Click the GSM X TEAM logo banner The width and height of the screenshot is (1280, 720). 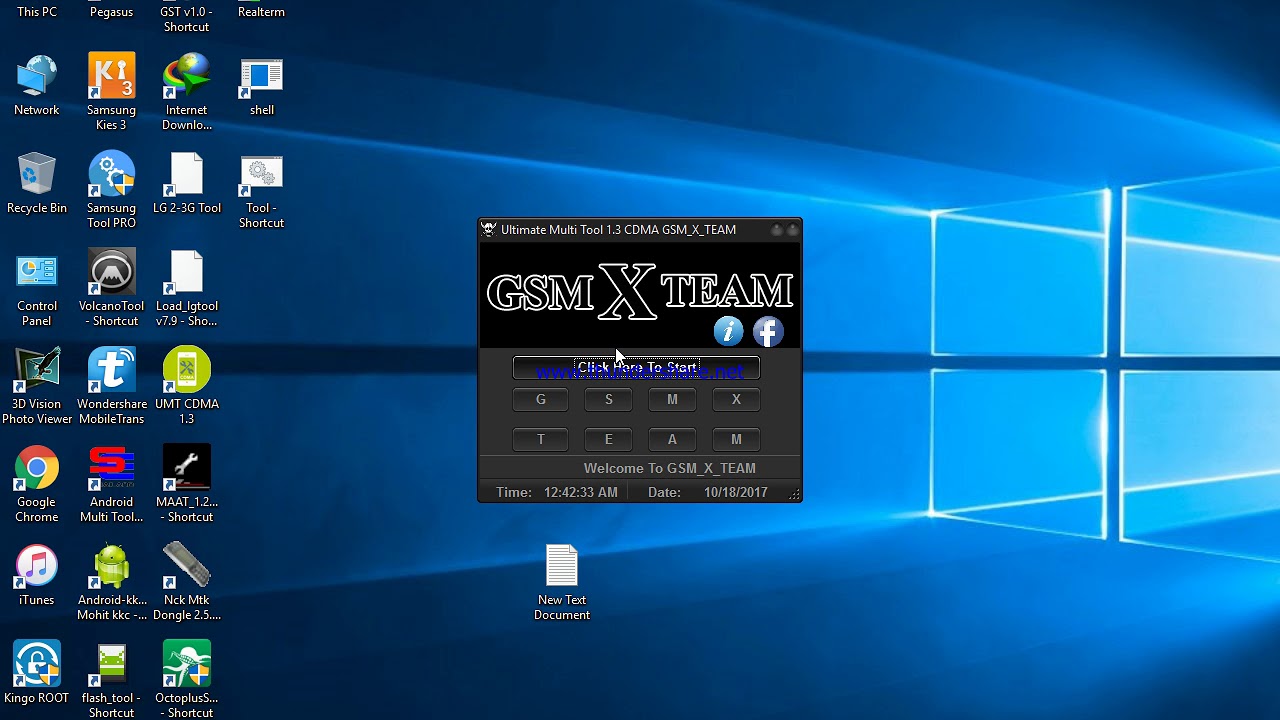point(640,292)
